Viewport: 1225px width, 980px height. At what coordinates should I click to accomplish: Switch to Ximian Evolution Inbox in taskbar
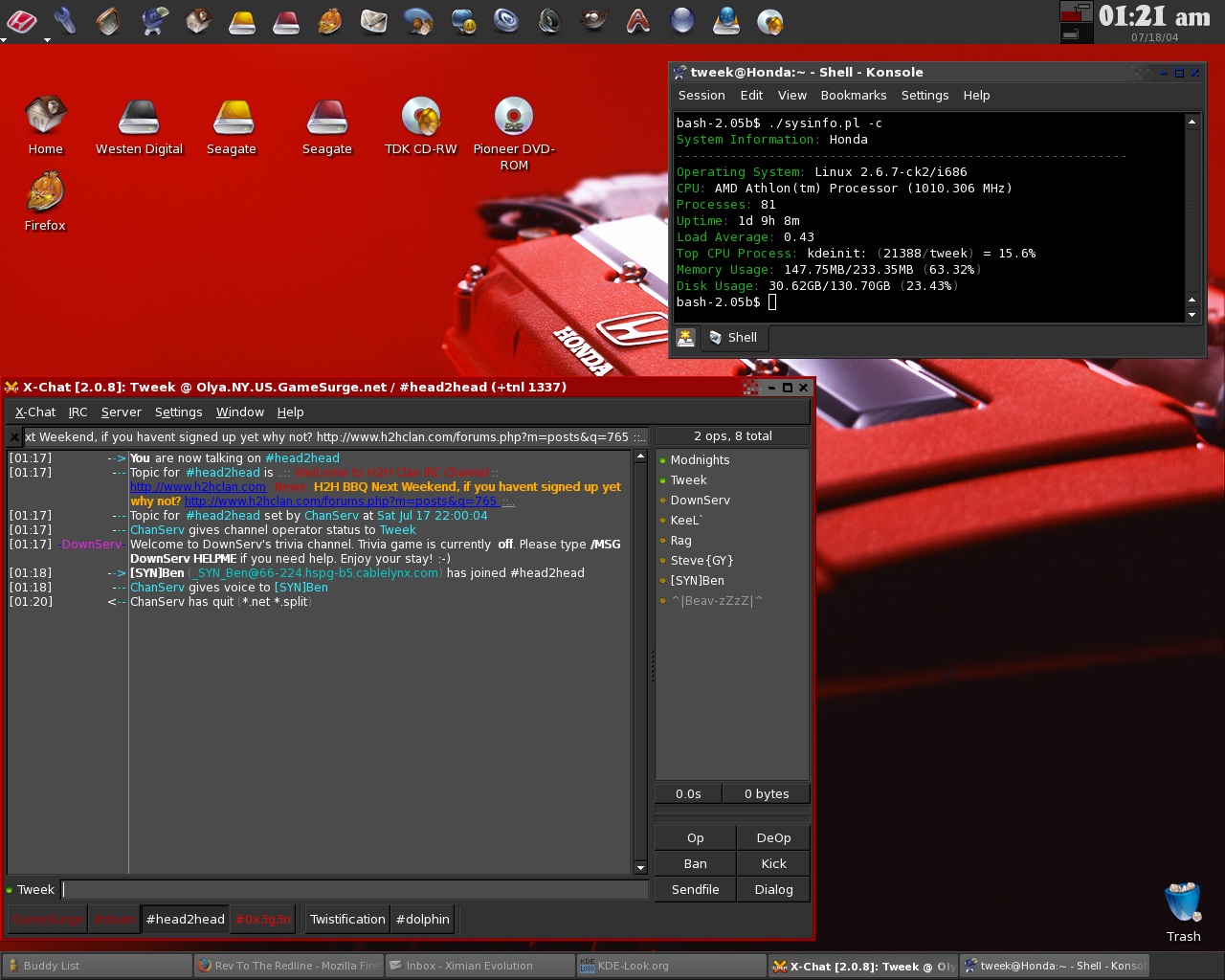point(479,966)
